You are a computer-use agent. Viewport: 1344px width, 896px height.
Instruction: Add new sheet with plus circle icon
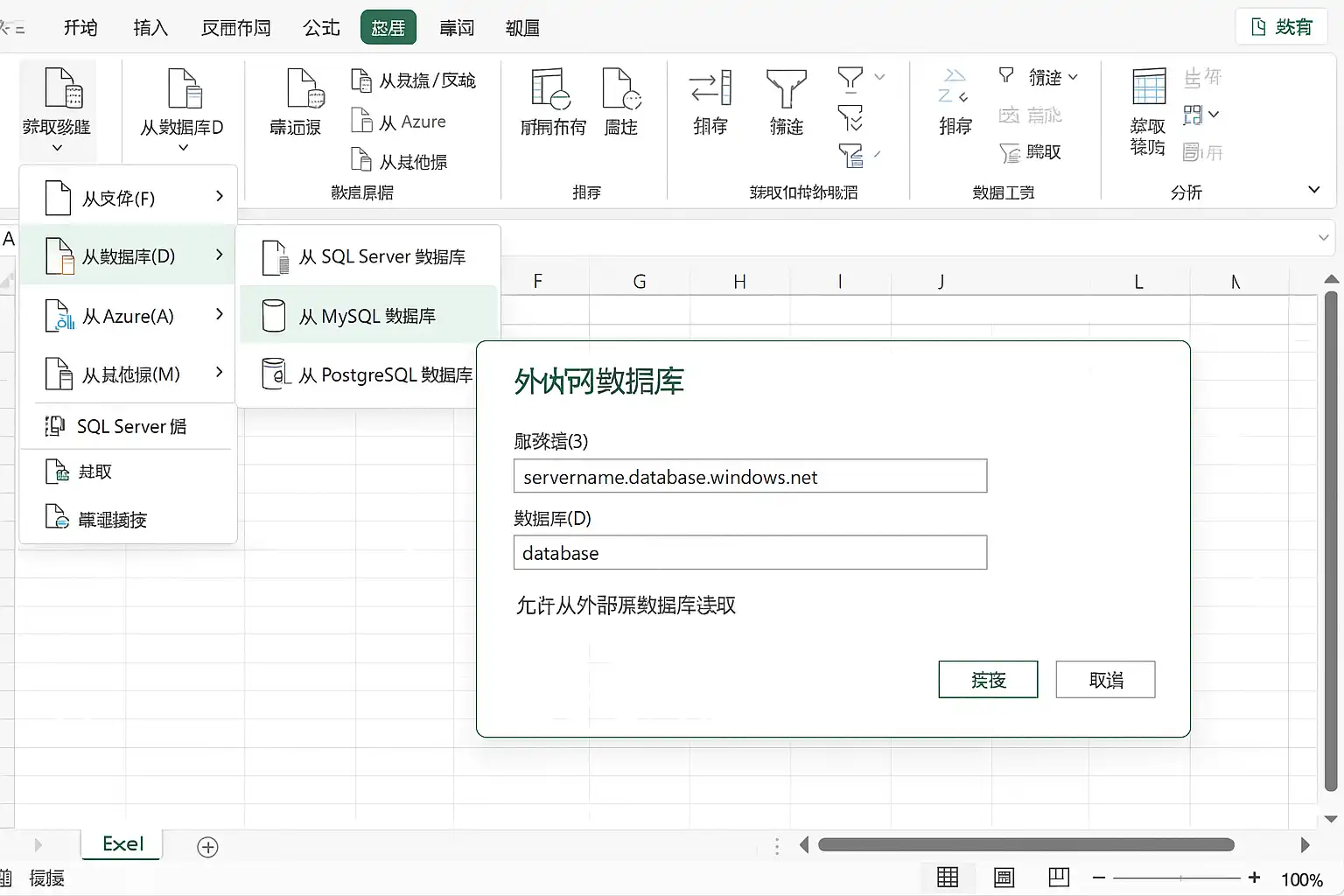207,847
